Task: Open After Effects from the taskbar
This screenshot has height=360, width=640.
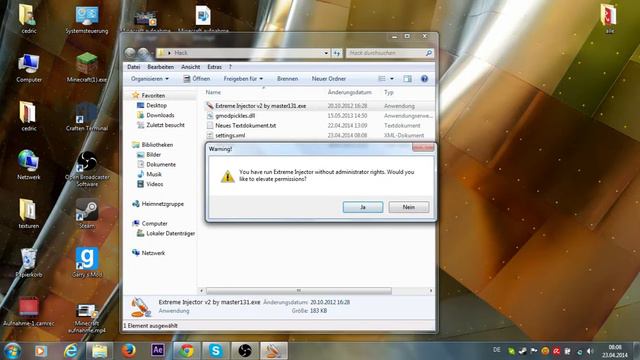Action: [x=158, y=351]
